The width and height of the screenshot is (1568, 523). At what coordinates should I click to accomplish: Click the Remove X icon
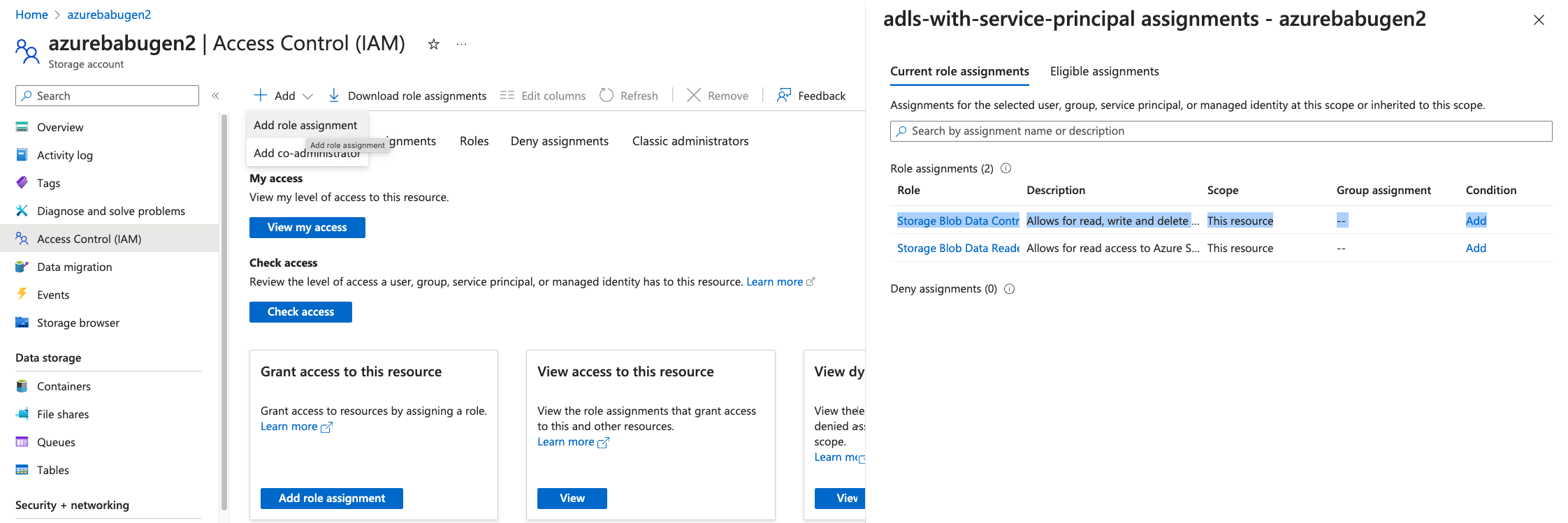[693, 95]
